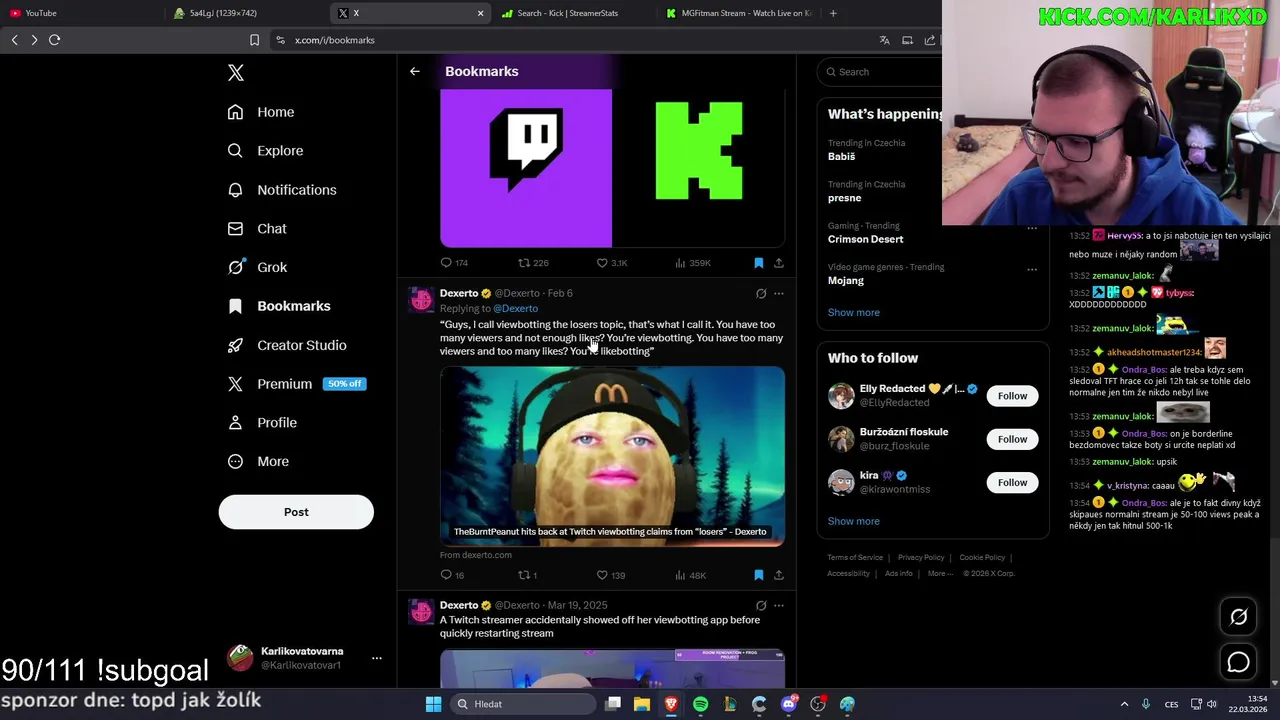Remove bookmark on Twitch Kick image post
Screen dimensions: 1280x720
click(759, 263)
